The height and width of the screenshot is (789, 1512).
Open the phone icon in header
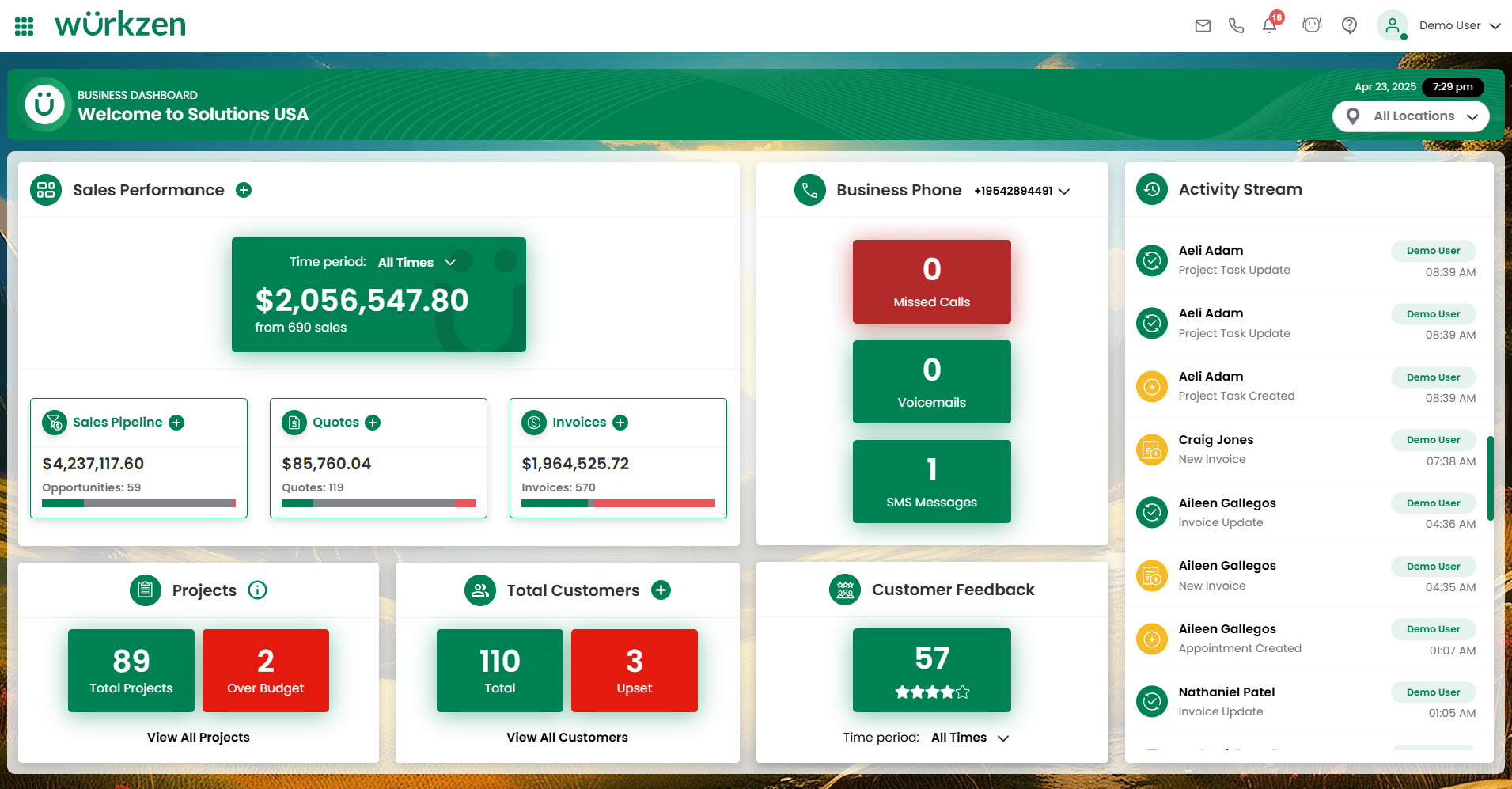1236,26
